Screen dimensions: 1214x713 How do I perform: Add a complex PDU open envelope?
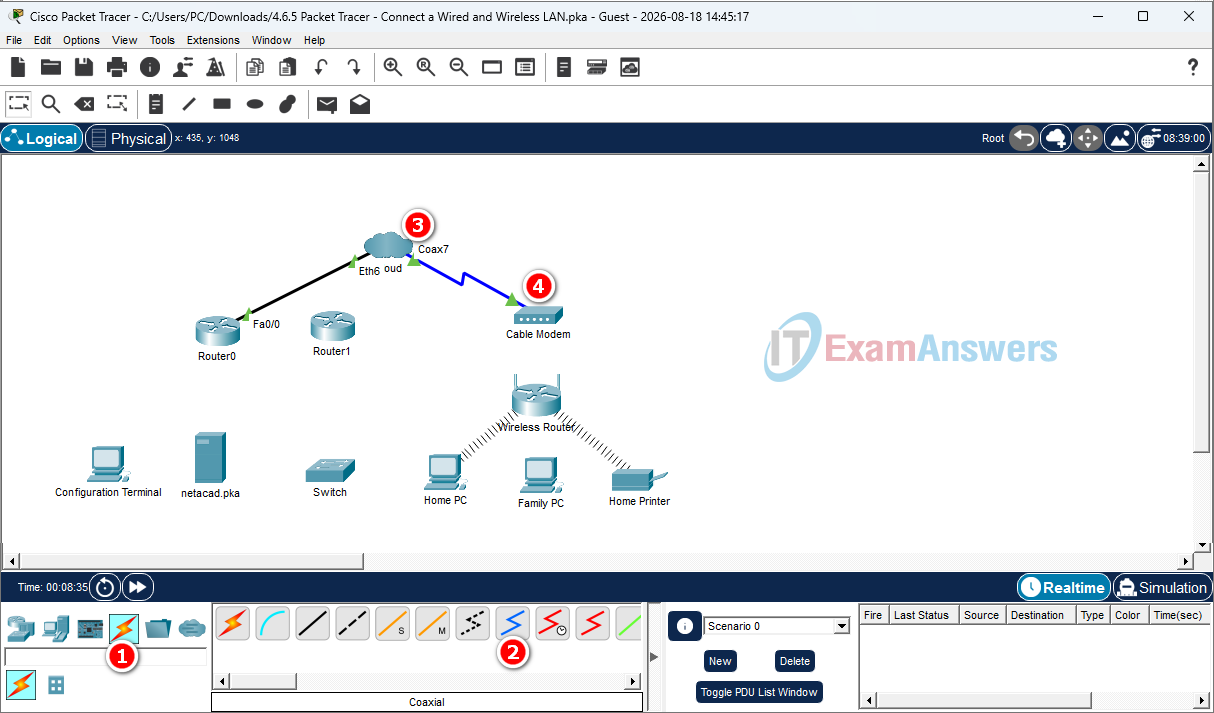pyautogui.click(x=360, y=103)
